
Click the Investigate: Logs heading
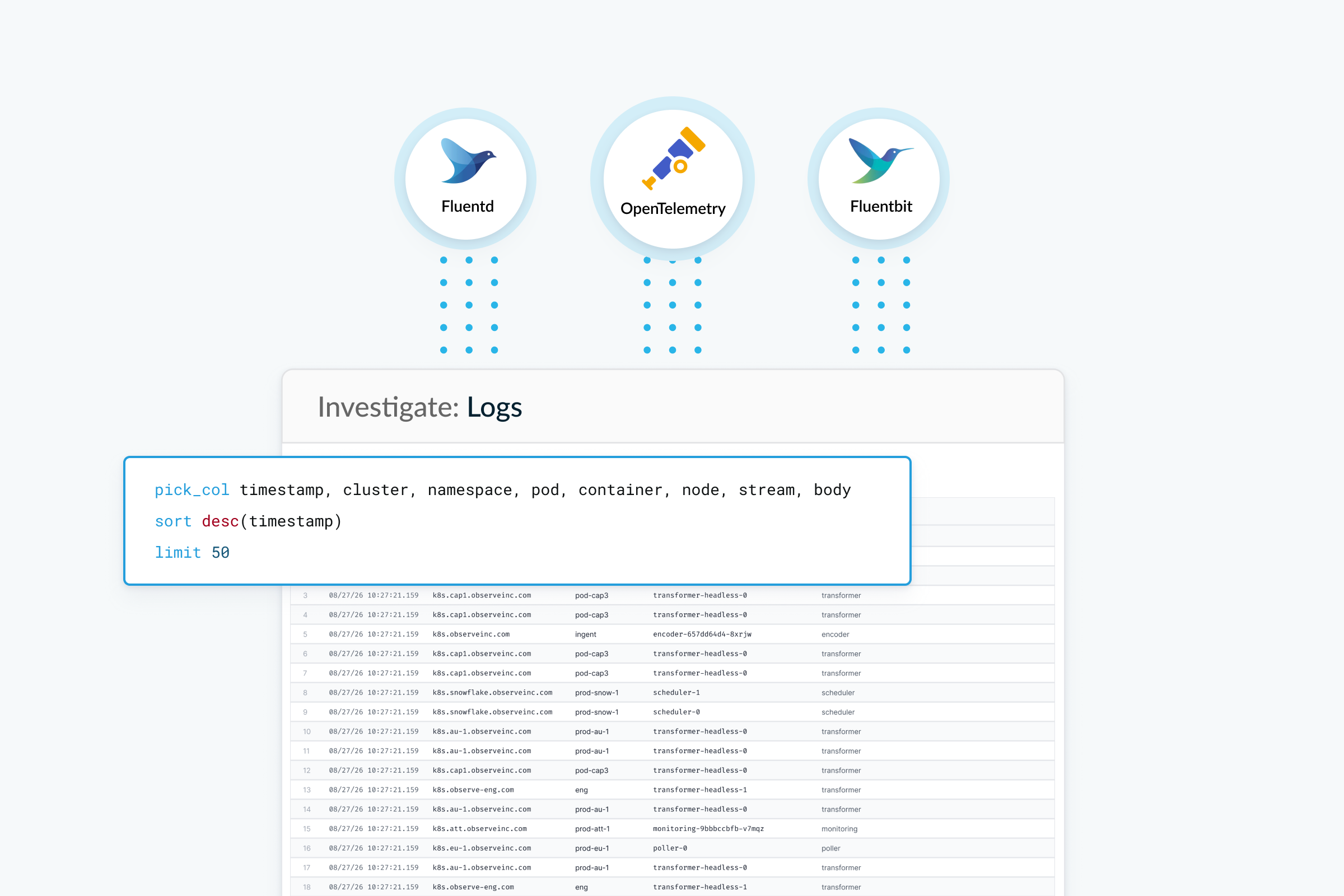coord(419,408)
